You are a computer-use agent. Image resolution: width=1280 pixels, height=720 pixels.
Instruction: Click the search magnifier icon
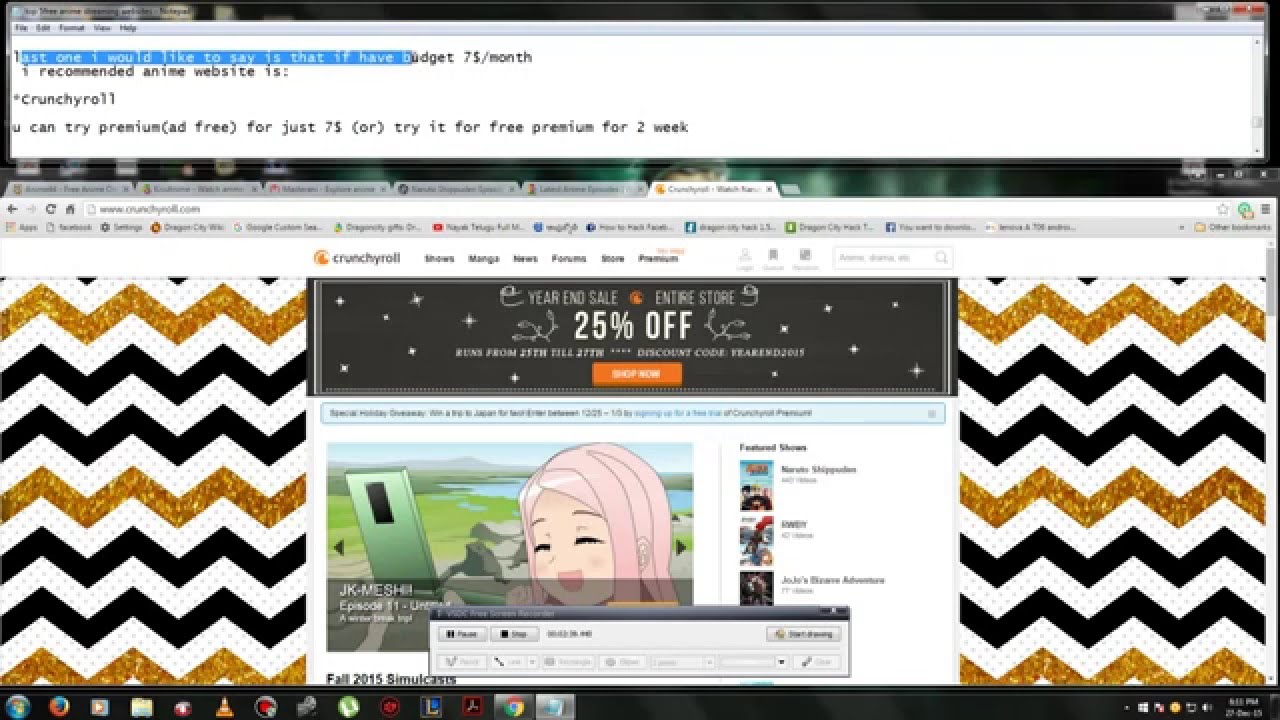tap(940, 258)
